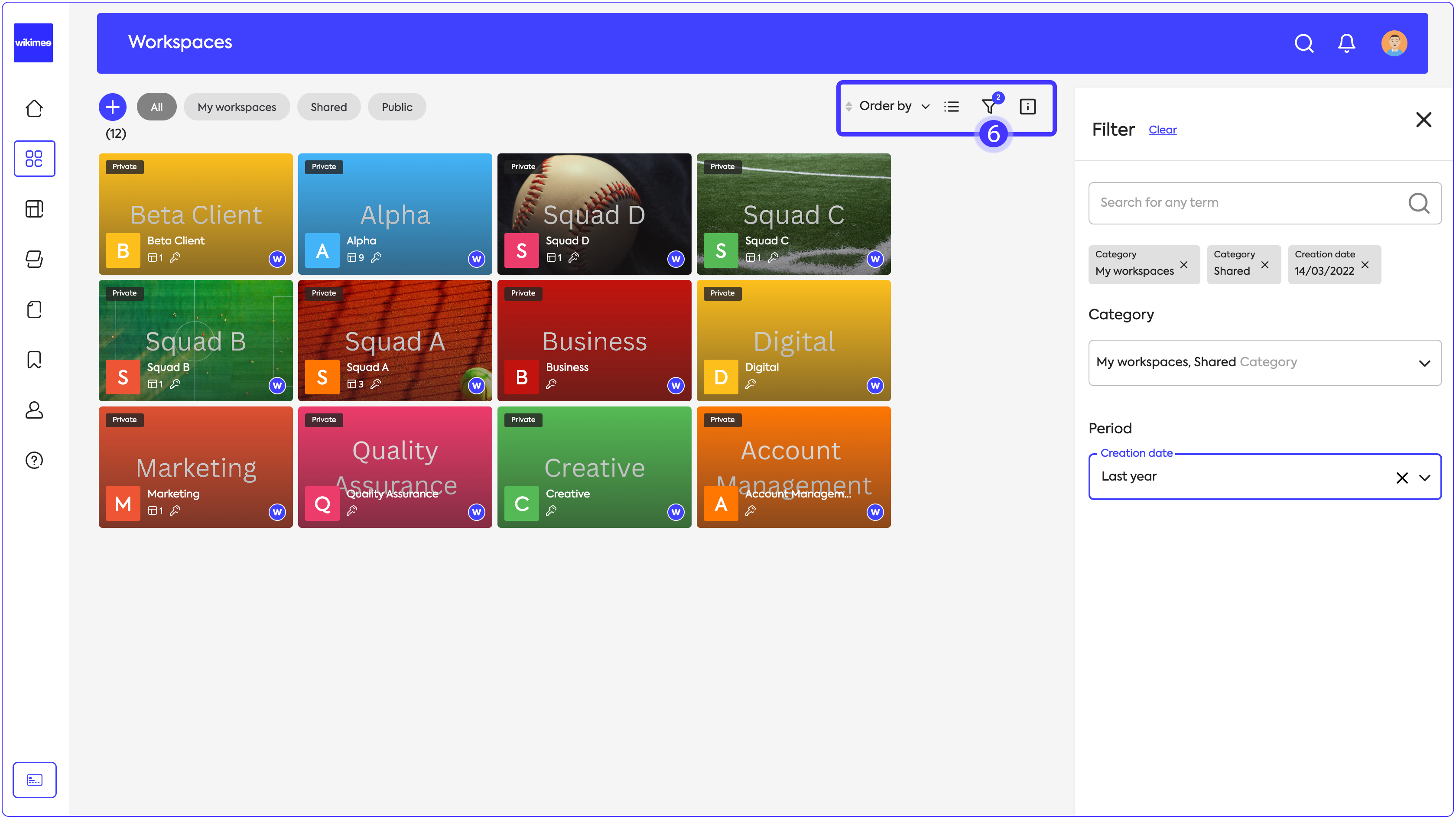The width and height of the screenshot is (1456, 819).
Task: Open notifications bell
Action: coord(1346,43)
